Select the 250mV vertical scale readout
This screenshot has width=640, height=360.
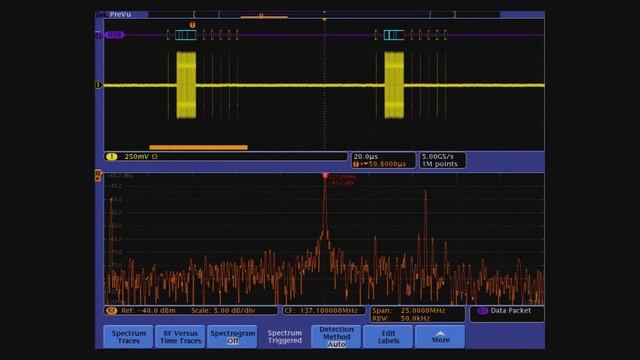[141, 156]
